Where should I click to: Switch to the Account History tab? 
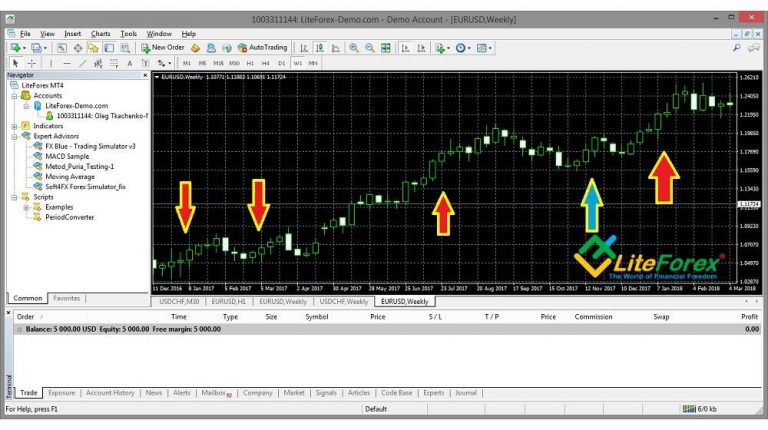110,393
